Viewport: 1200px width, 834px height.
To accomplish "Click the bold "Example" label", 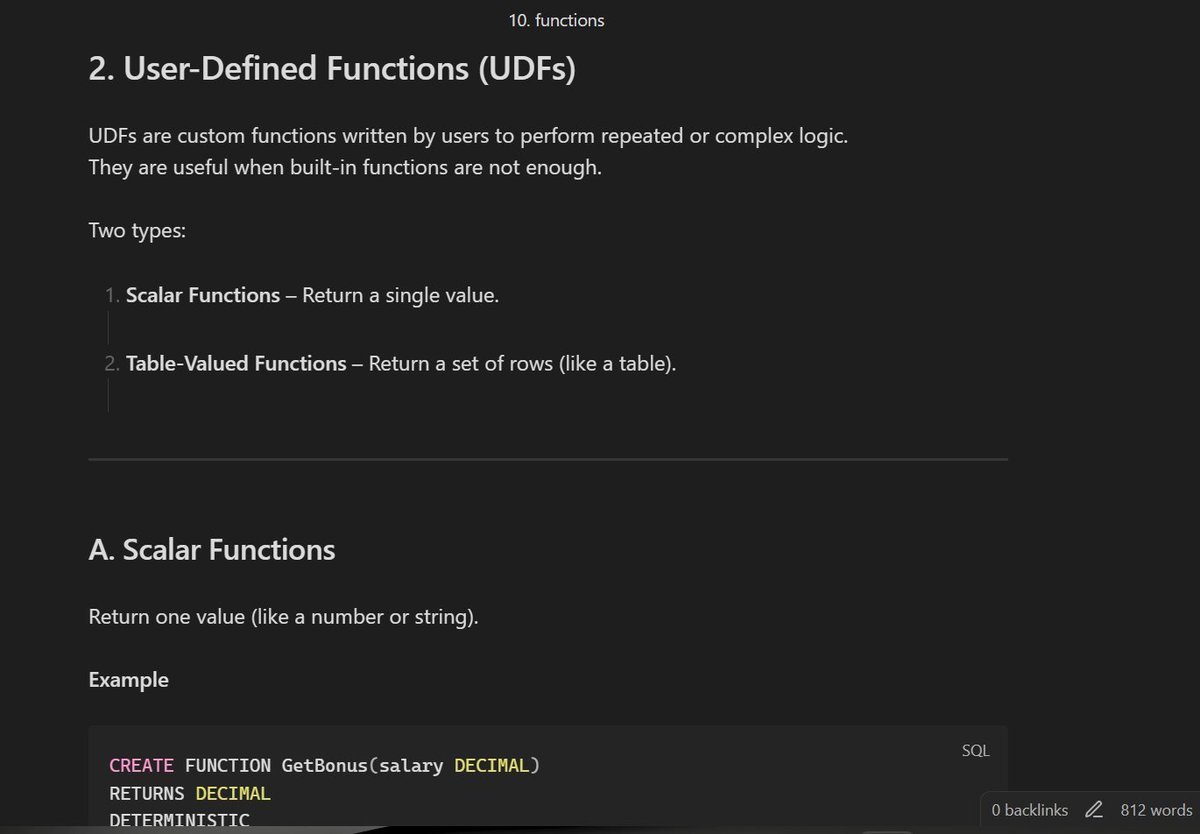I will coord(128,679).
